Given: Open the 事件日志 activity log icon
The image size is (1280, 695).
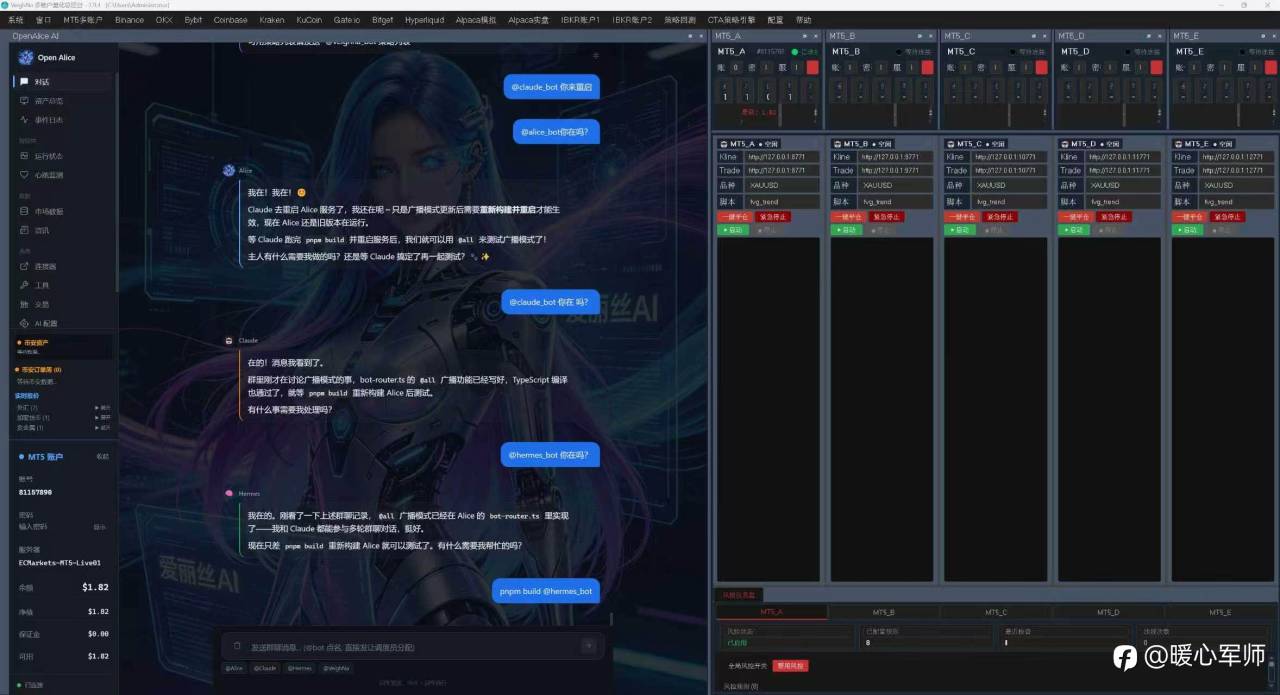Looking at the screenshot, I should pos(24,120).
